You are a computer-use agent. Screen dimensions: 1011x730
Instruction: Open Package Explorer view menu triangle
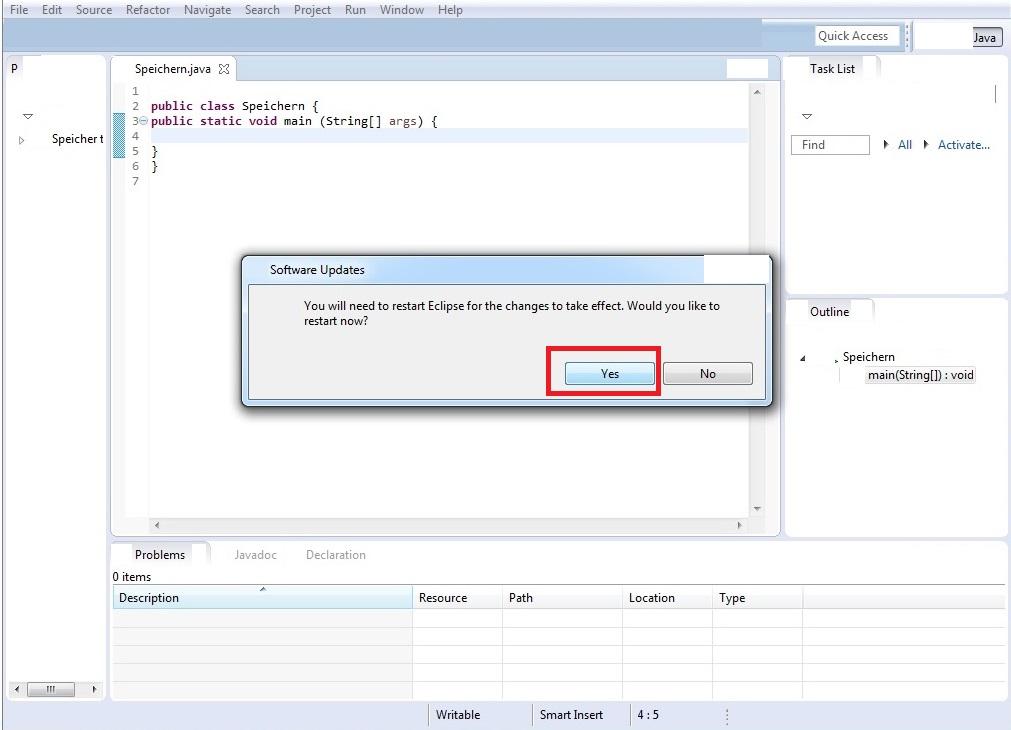[28, 116]
